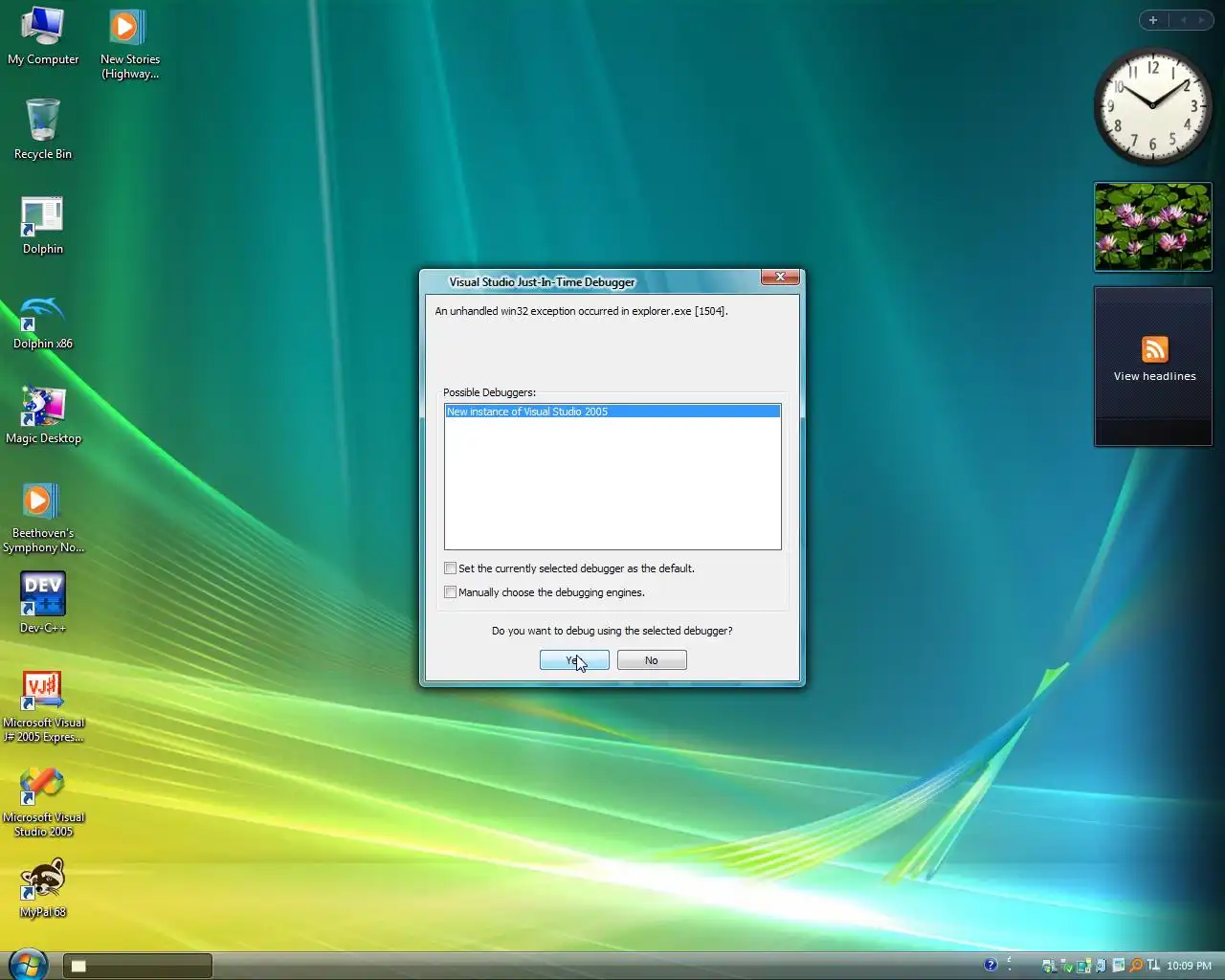Click the sidebar next gadgets arrow

(x=1202, y=20)
